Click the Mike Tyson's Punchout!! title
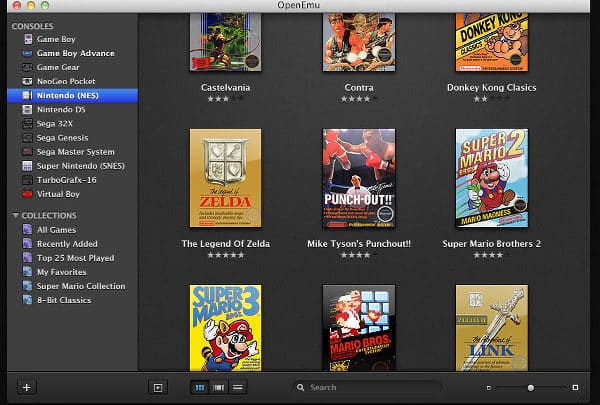The image size is (600, 405). click(359, 244)
